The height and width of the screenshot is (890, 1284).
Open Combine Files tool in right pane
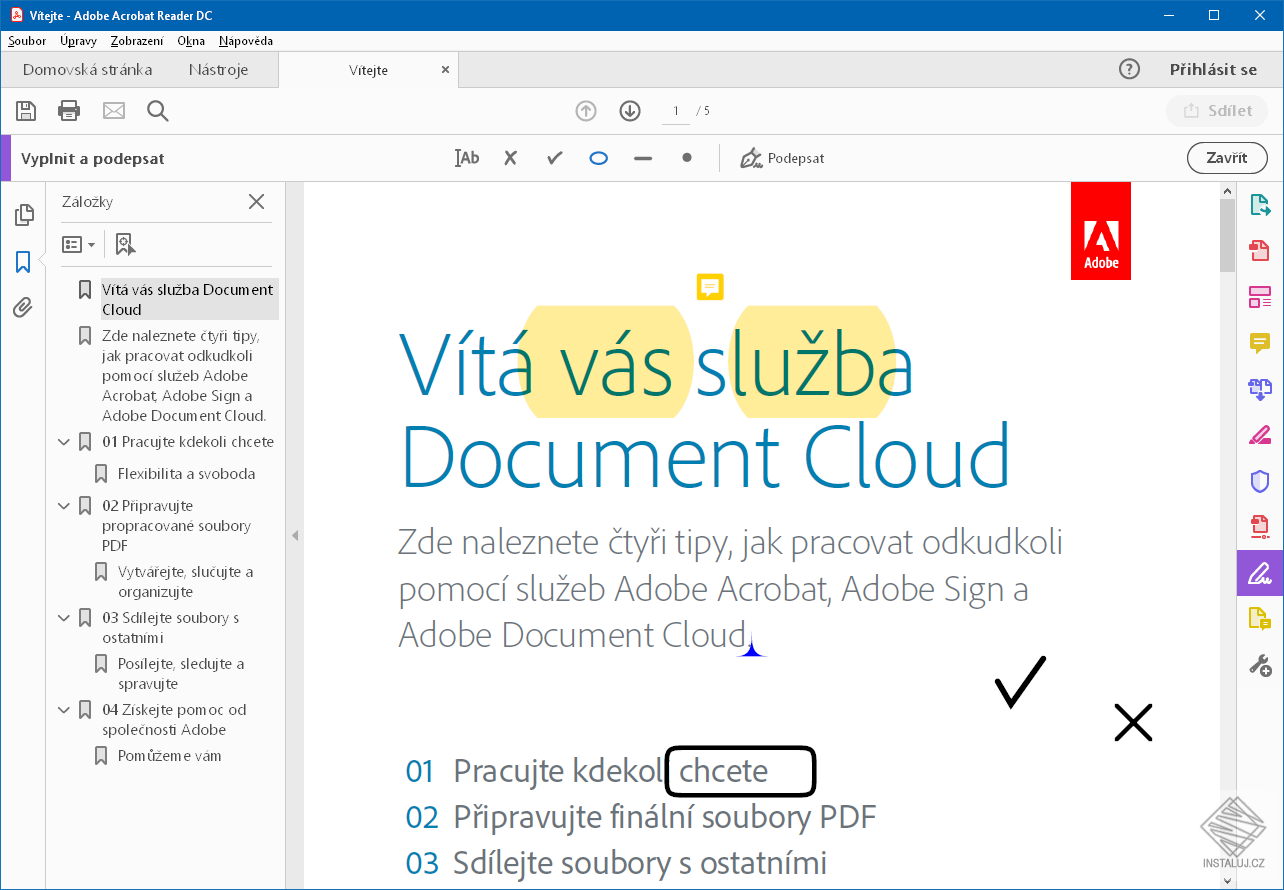(x=1260, y=389)
